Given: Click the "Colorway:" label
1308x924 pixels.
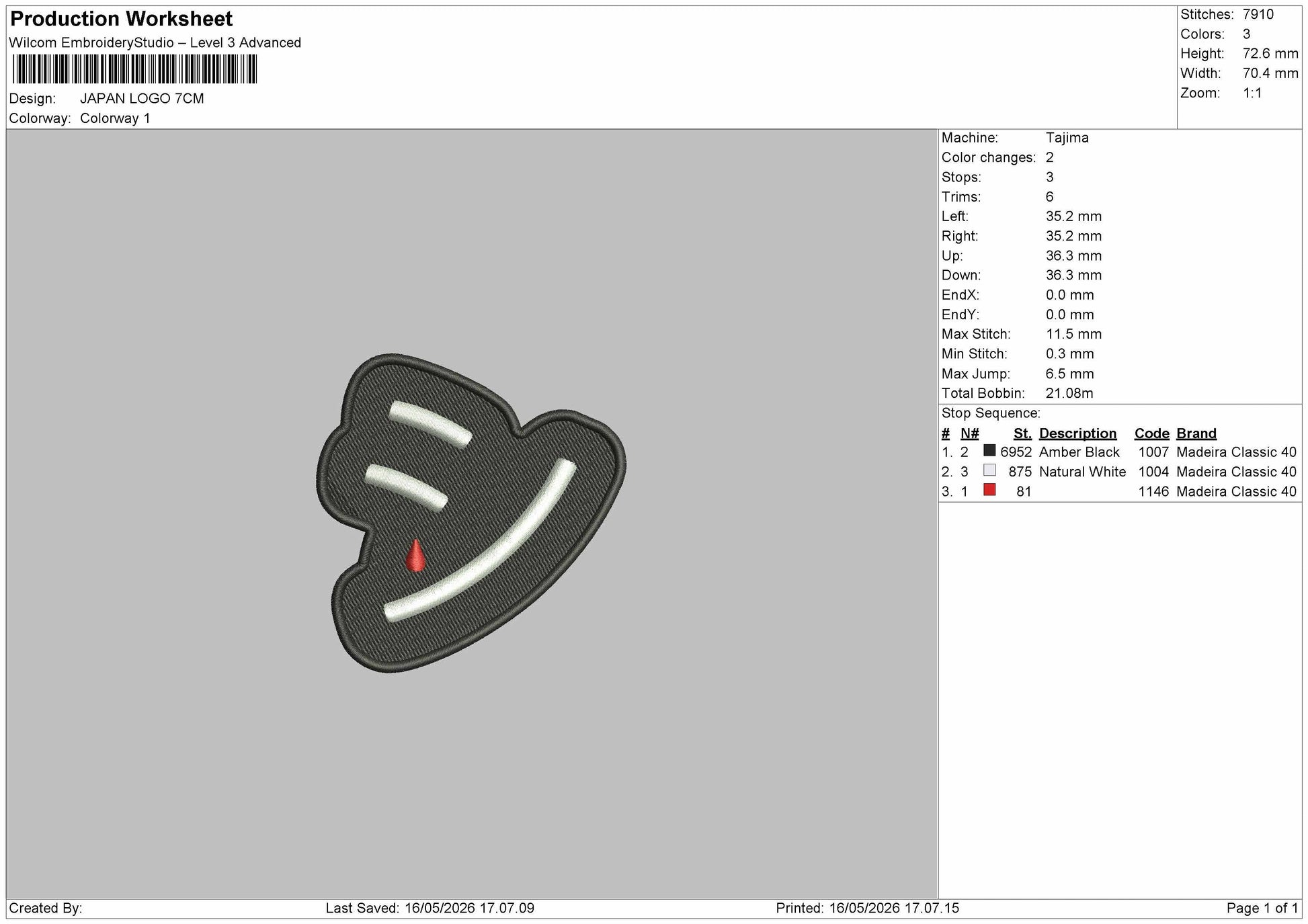Looking at the screenshot, I should (x=40, y=119).
